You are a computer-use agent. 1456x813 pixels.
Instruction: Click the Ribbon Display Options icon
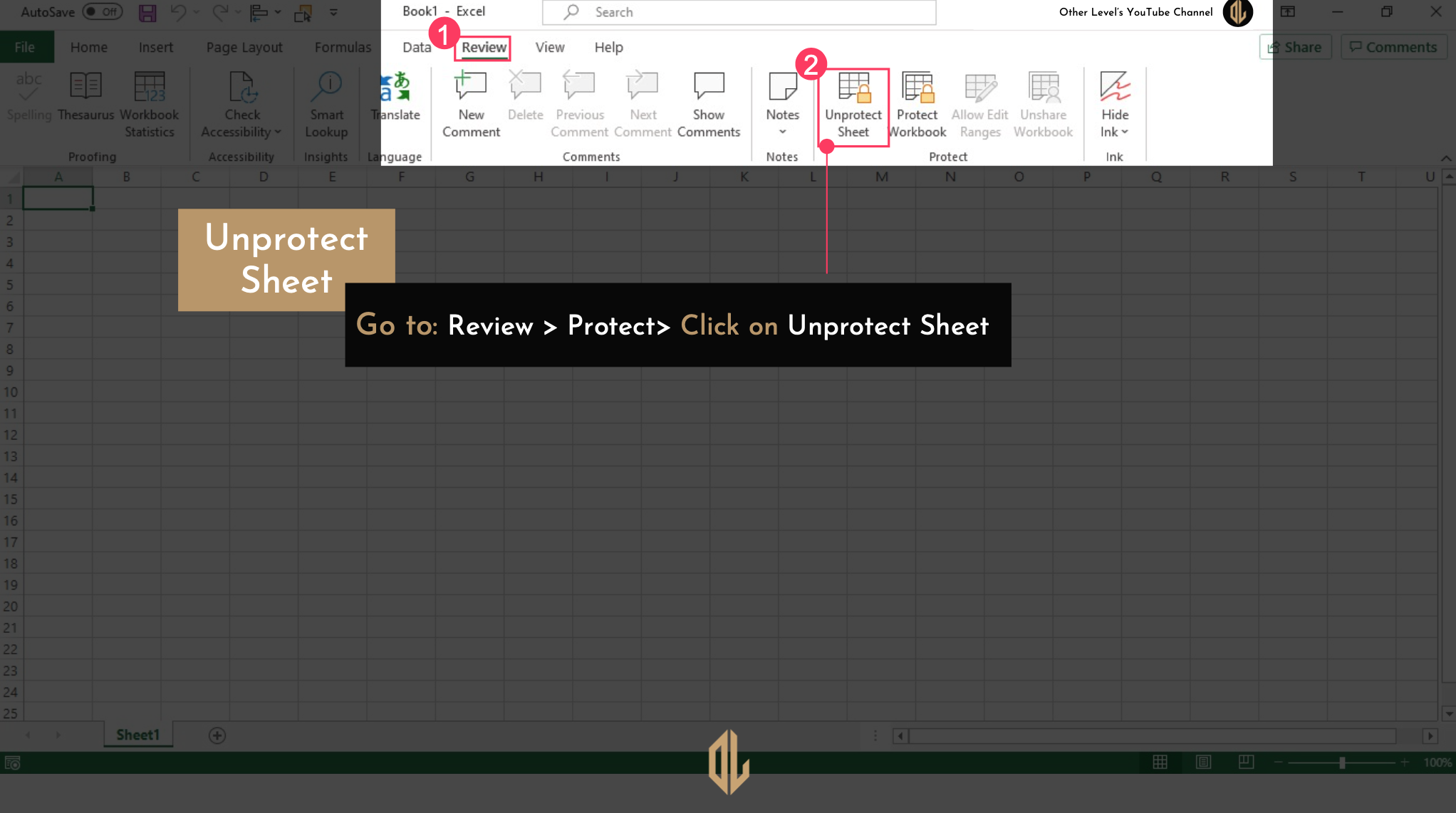click(x=1287, y=12)
